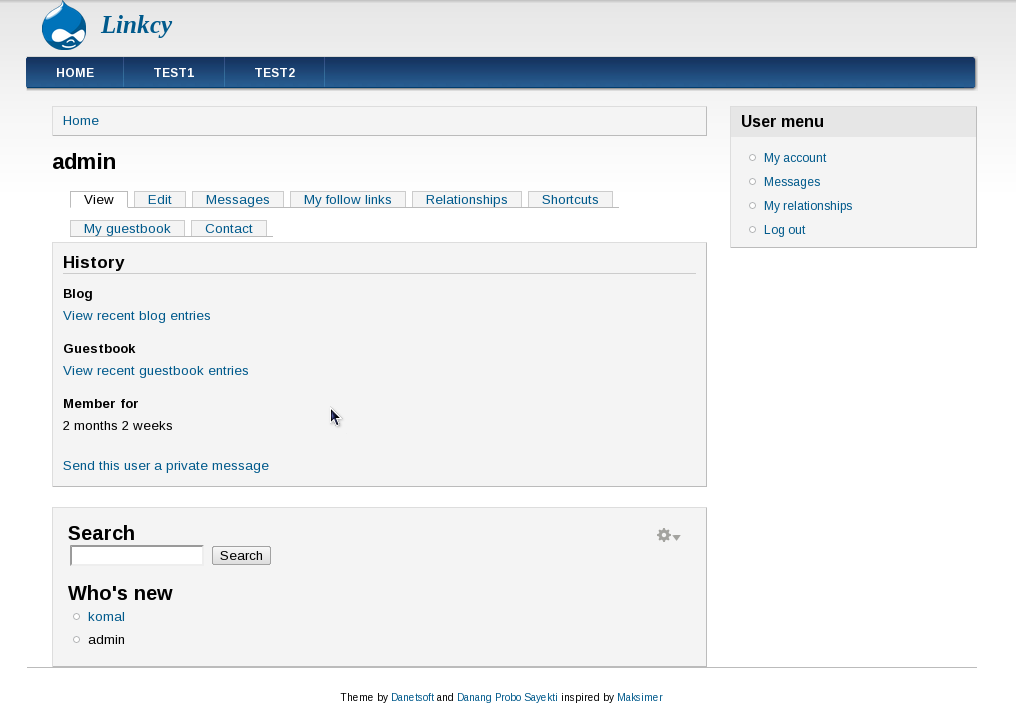The width and height of the screenshot is (1017, 713).
Task: Click the Search block heading
Action: [101, 533]
